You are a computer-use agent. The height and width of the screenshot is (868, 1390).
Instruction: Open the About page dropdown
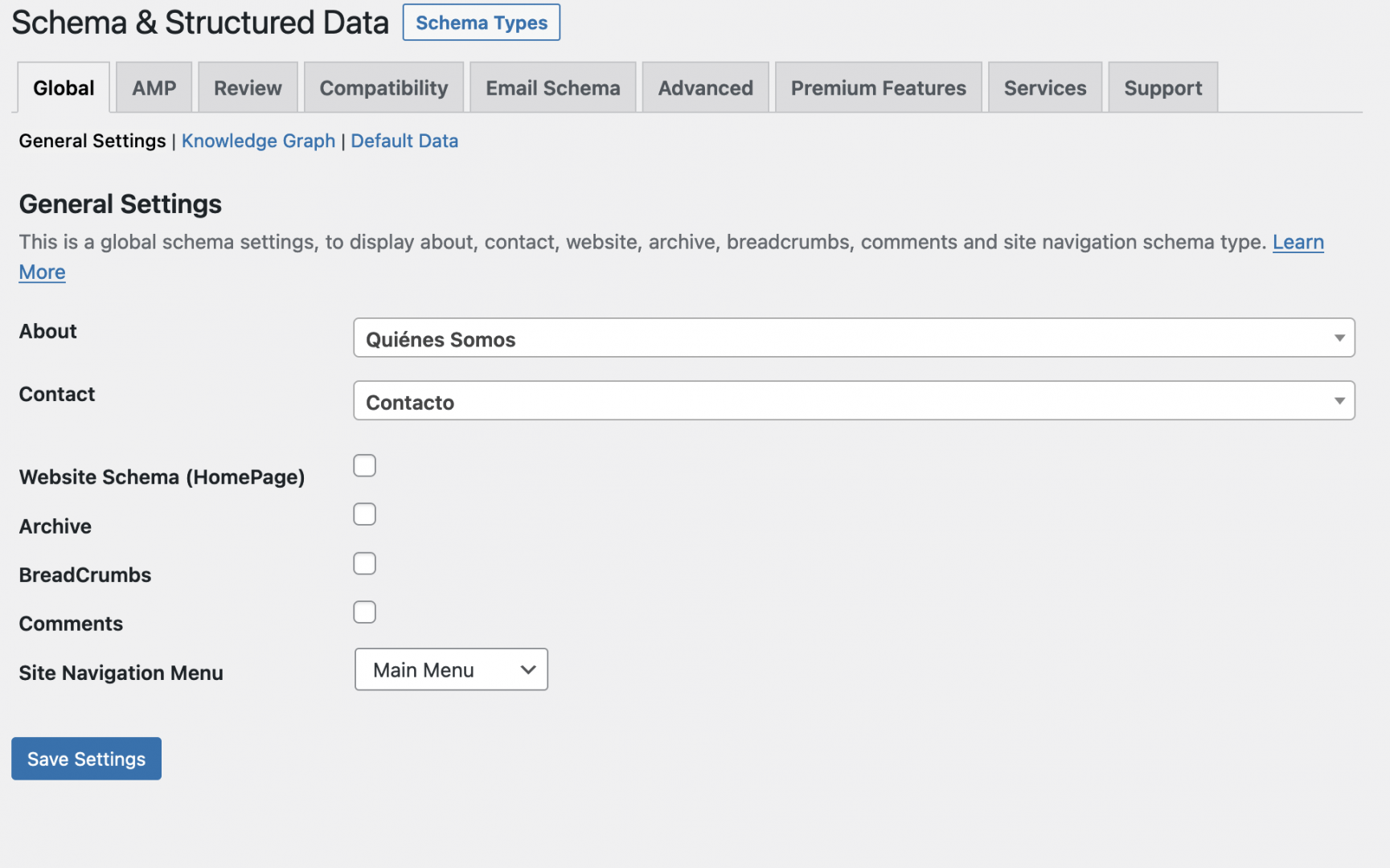pyautogui.click(x=854, y=338)
